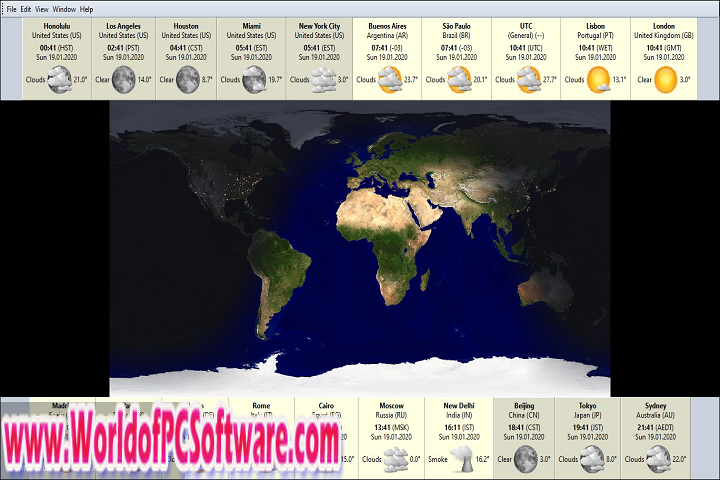Image resolution: width=720 pixels, height=480 pixels.
Task: Click Moscow time 13:41 (MSK)
Action: tap(392, 428)
